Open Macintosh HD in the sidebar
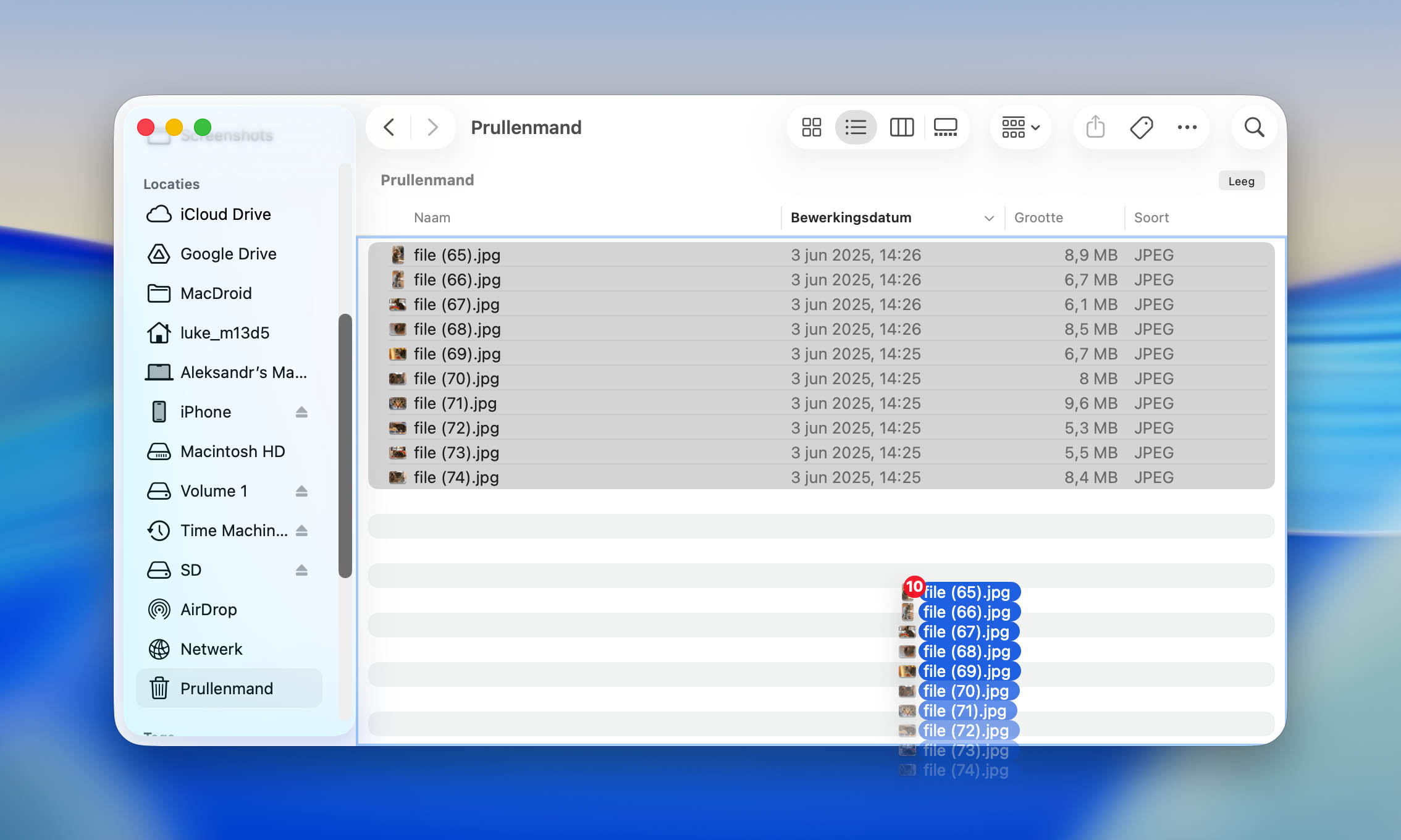The height and width of the screenshot is (840, 1401). pyautogui.click(x=229, y=451)
